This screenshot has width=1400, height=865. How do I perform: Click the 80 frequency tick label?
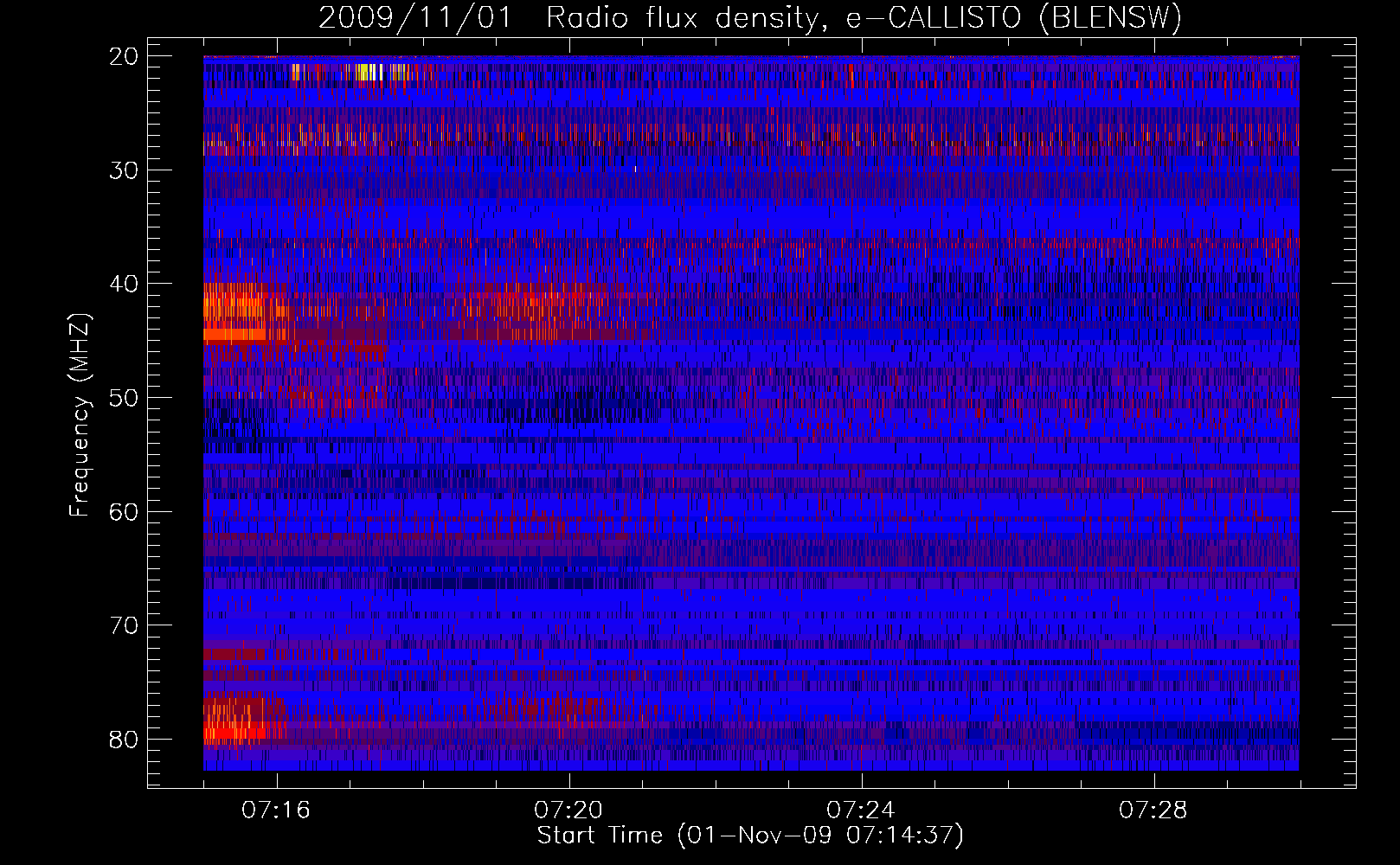tap(125, 740)
